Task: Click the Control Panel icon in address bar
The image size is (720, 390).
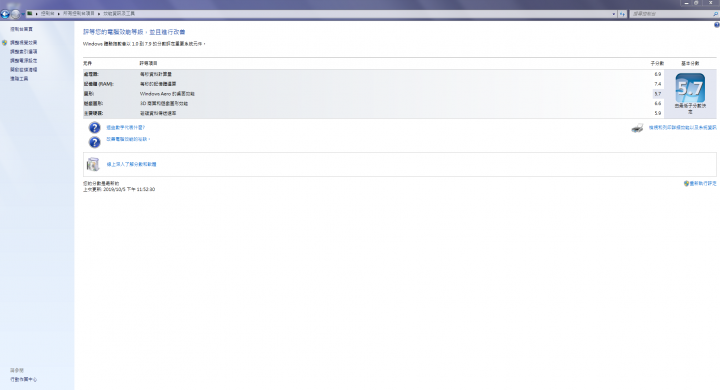Action: coord(29,14)
